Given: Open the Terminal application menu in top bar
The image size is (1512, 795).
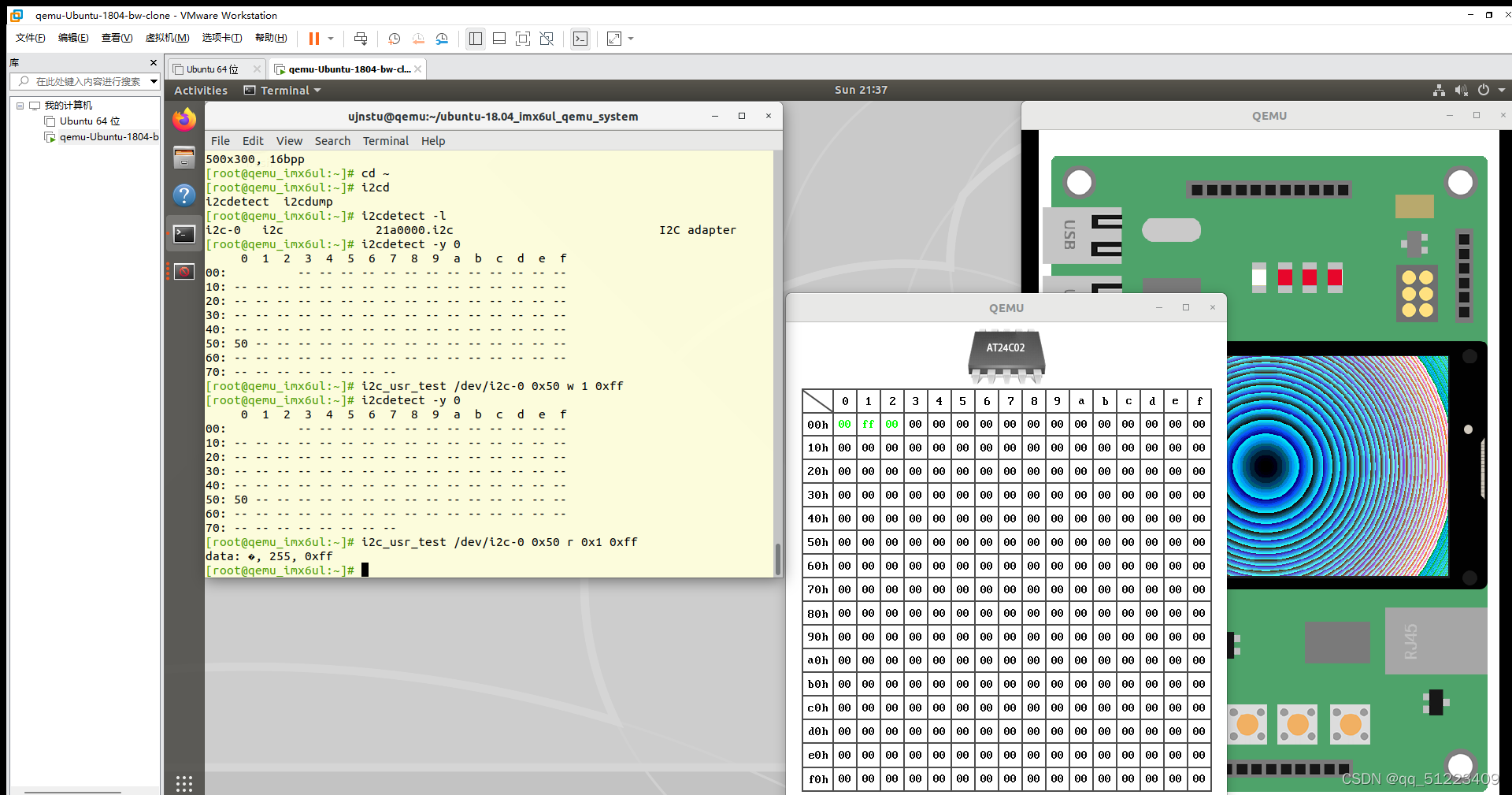Looking at the screenshot, I should (283, 91).
